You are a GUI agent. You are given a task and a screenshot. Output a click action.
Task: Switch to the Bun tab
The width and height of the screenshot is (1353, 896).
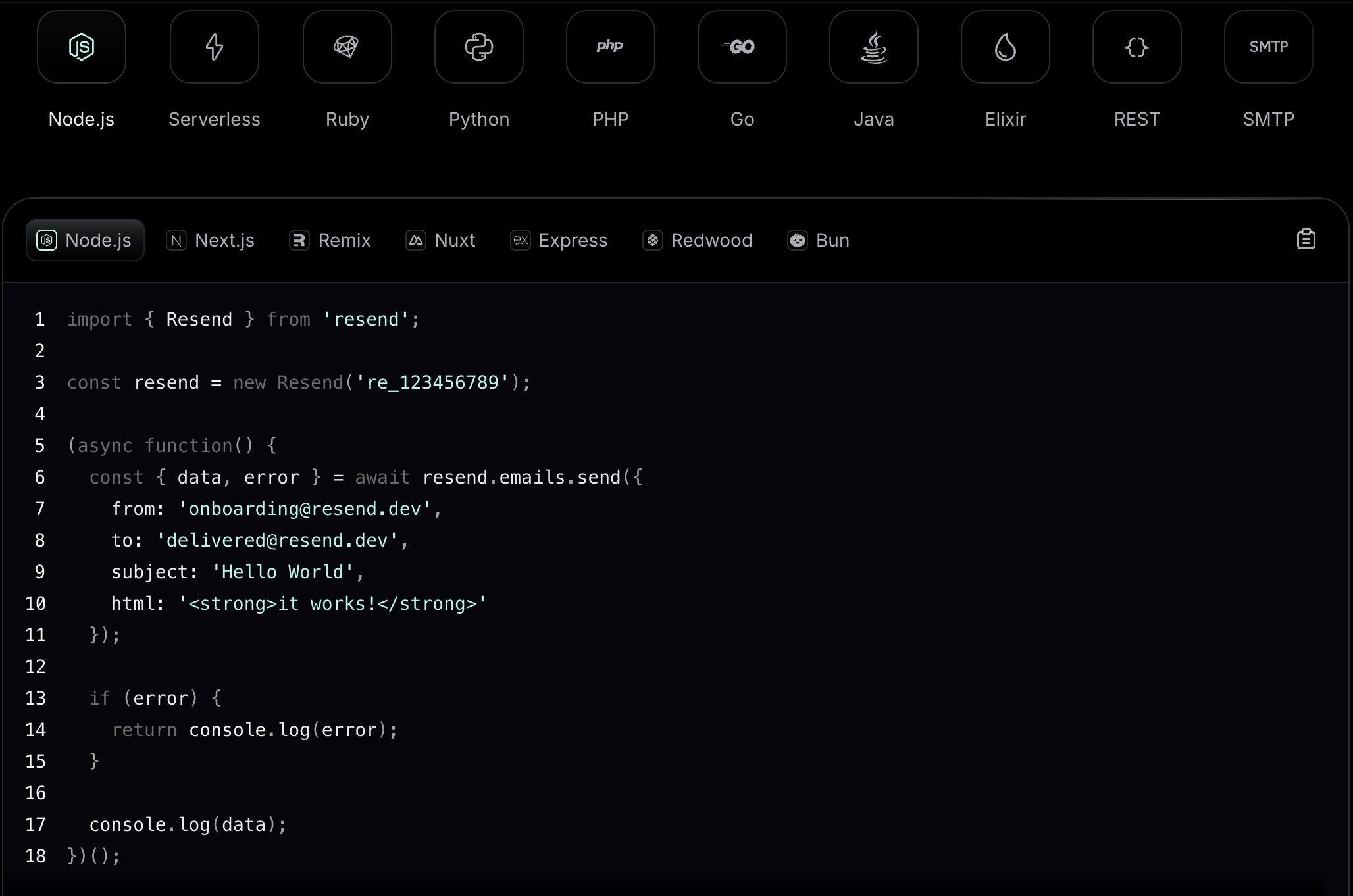(x=819, y=240)
